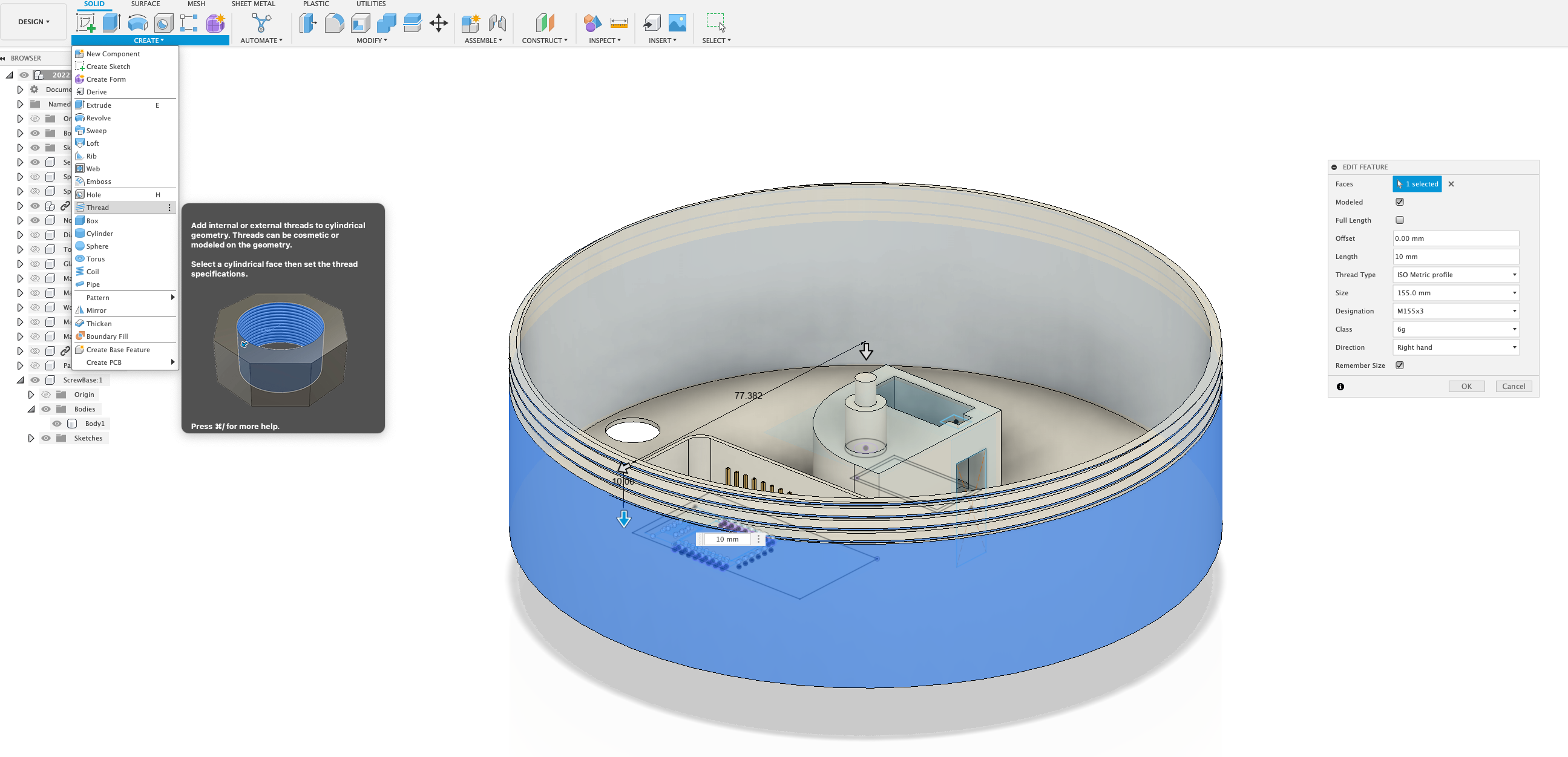Open the MODIFY menu label
Image resolution: width=1568 pixels, height=757 pixels.
pos(372,40)
